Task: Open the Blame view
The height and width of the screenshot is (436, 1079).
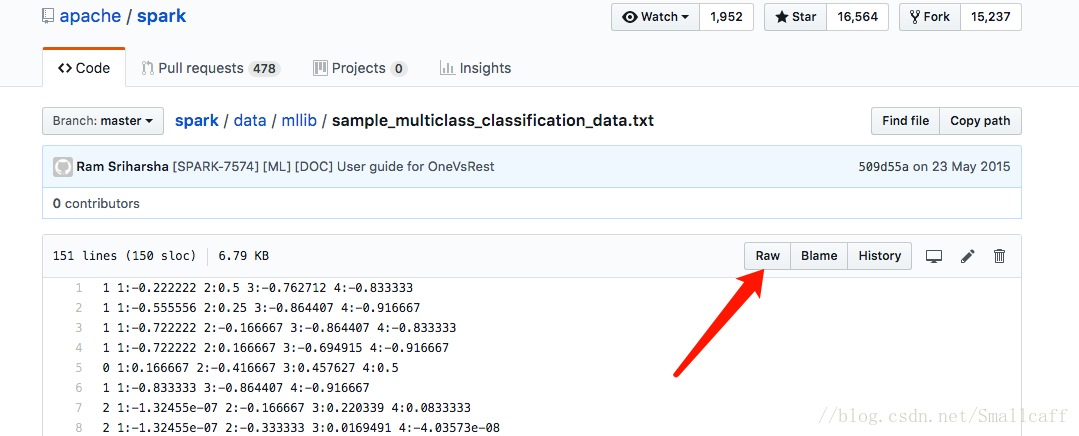Action: 819,256
